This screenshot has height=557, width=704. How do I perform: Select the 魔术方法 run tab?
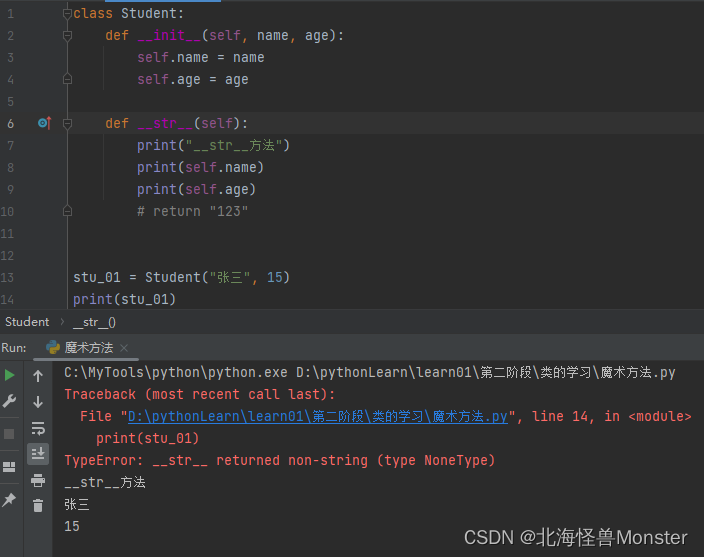point(88,348)
